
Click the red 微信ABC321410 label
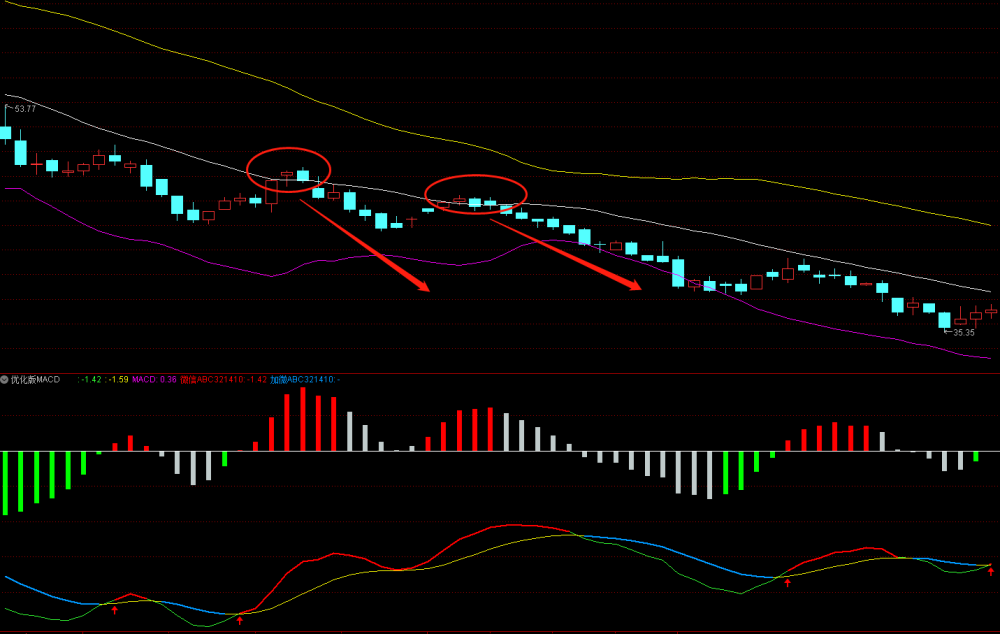coord(223,380)
